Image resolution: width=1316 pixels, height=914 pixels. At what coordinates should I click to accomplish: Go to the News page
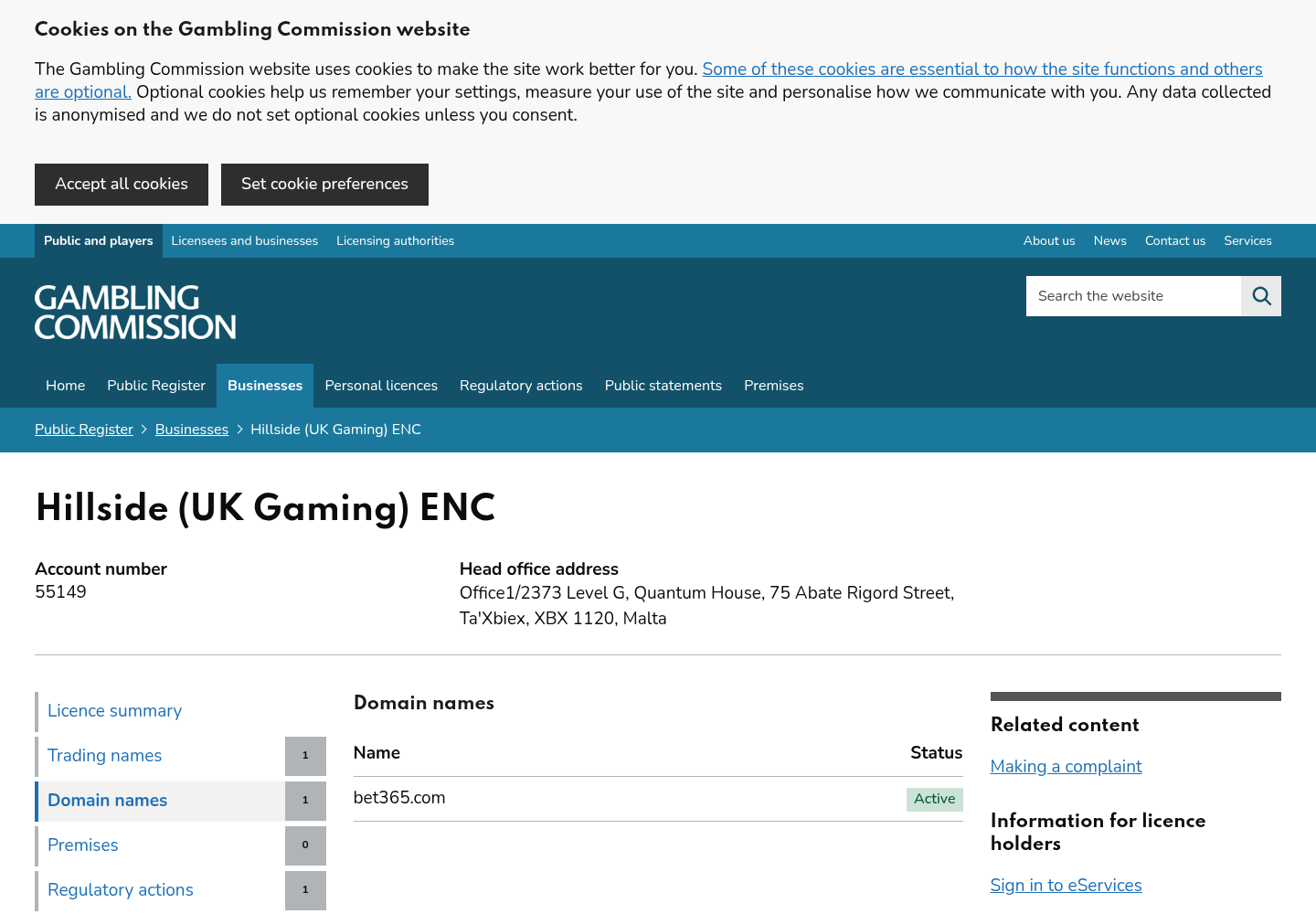pyautogui.click(x=1109, y=241)
